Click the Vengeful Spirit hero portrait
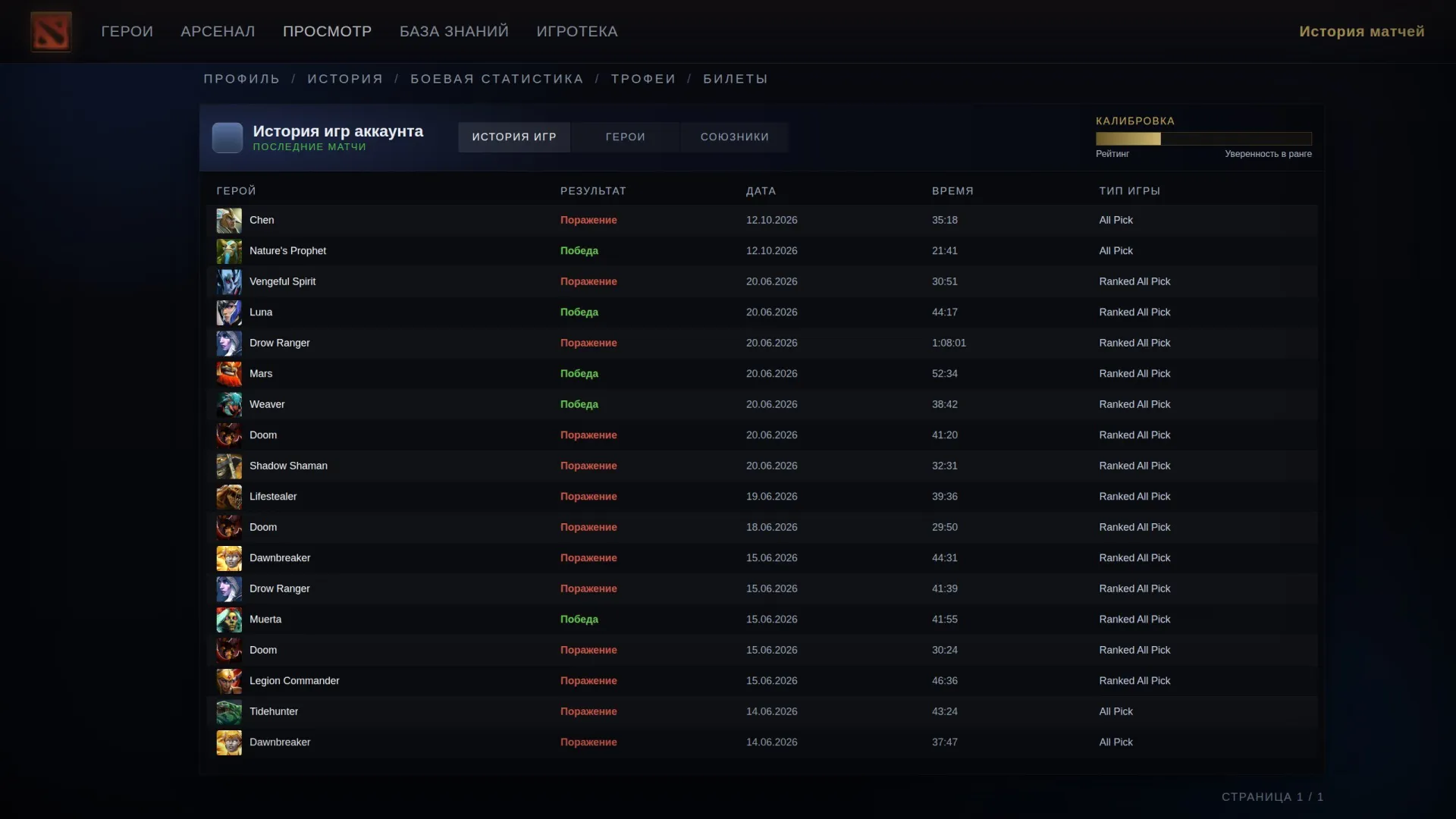The width and height of the screenshot is (1456, 819). (229, 282)
